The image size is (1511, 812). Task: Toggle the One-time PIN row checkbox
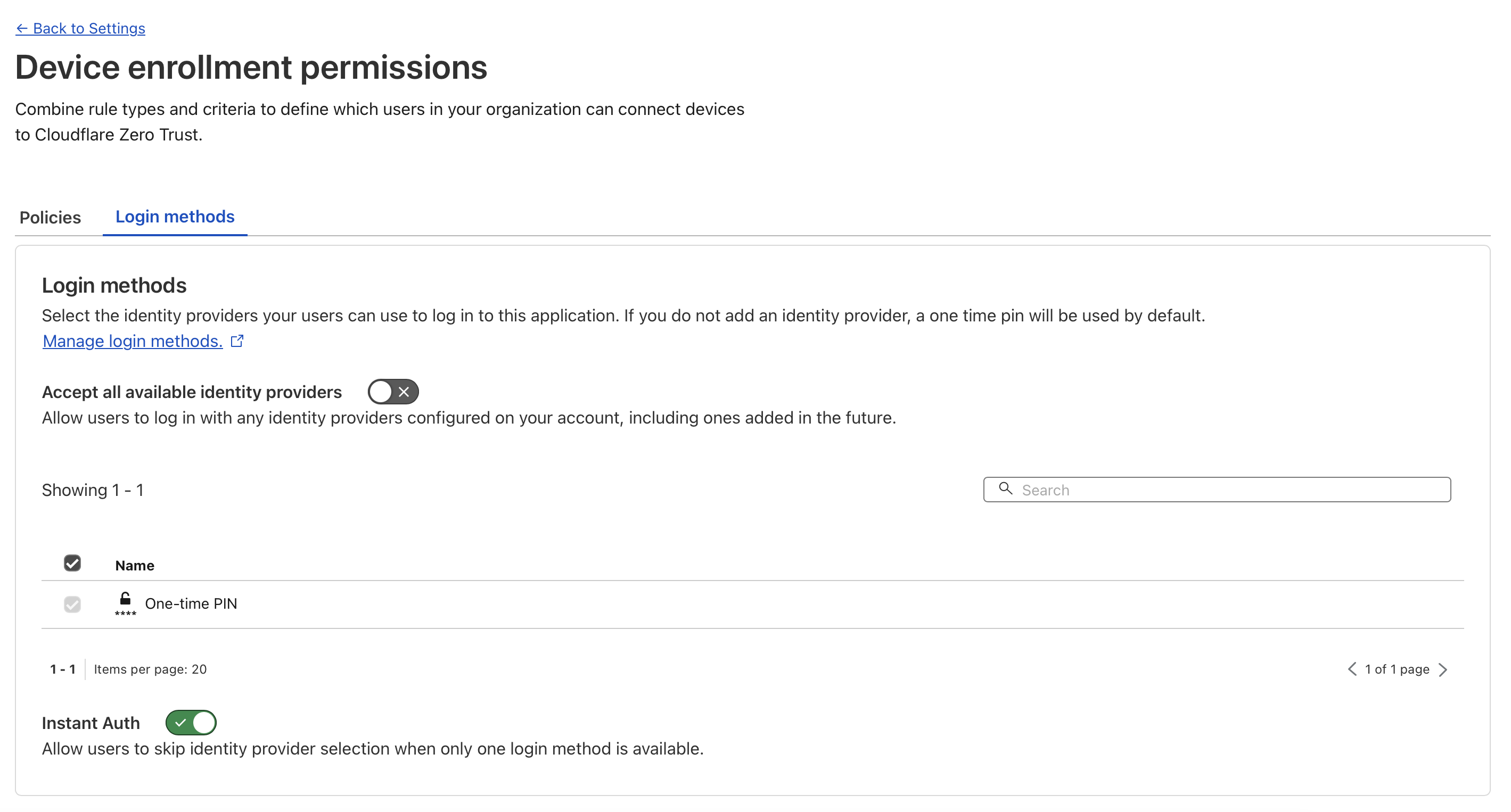(72, 604)
